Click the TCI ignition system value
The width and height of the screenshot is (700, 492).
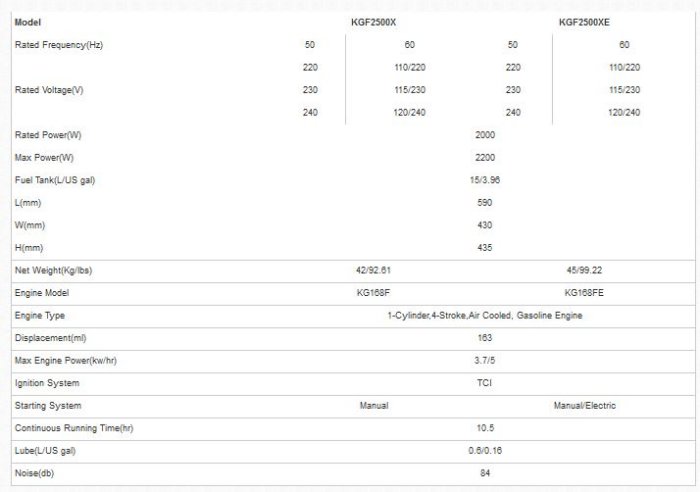click(x=485, y=383)
